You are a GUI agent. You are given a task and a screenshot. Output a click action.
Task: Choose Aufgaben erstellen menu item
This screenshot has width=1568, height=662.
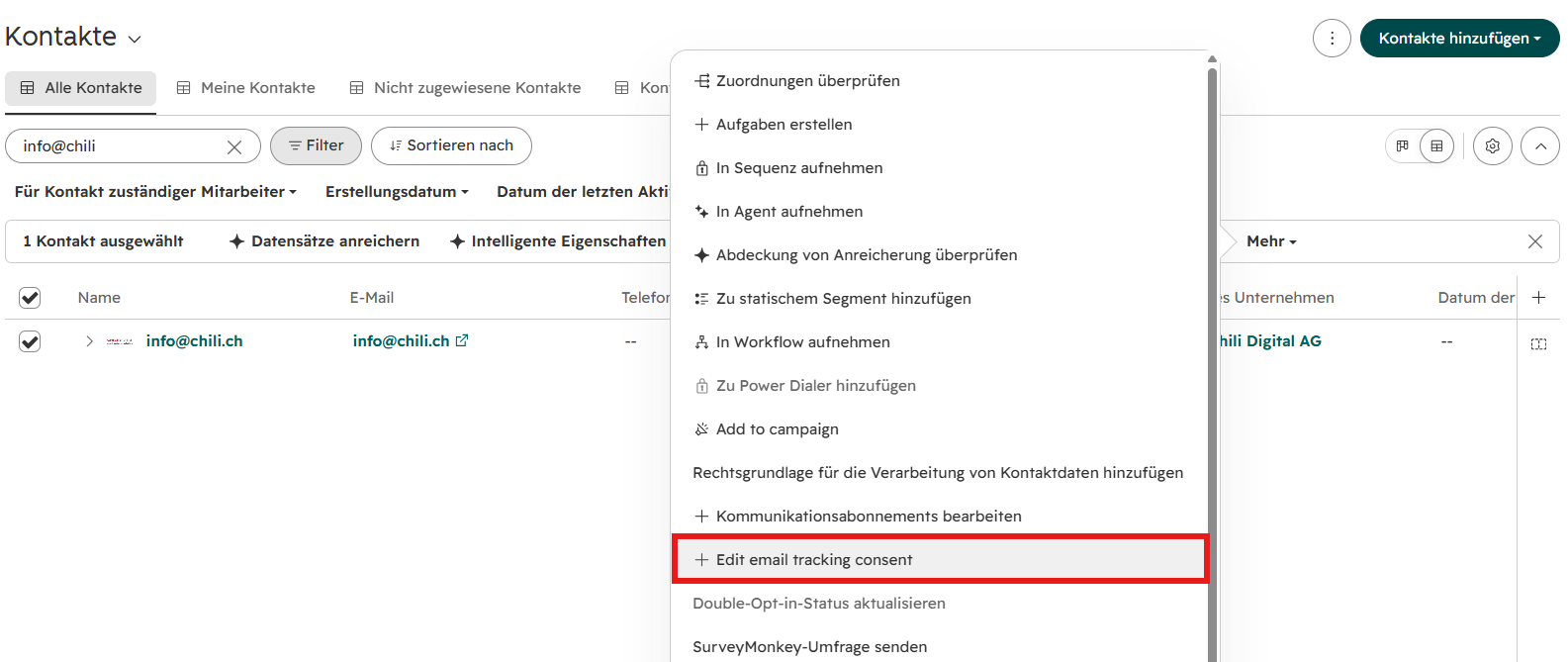click(x=940, y=125)
